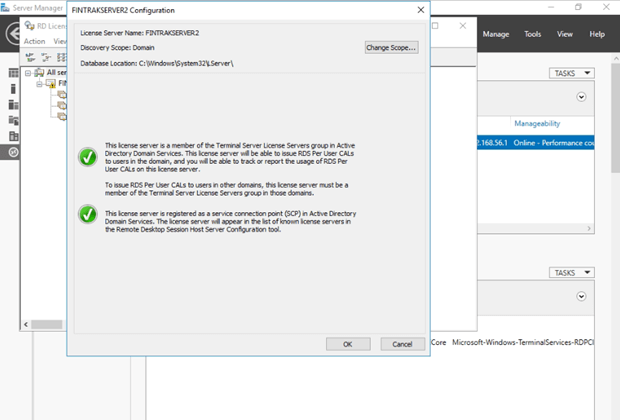Click the first RD Licensing Manager toolbar icon

30,58
